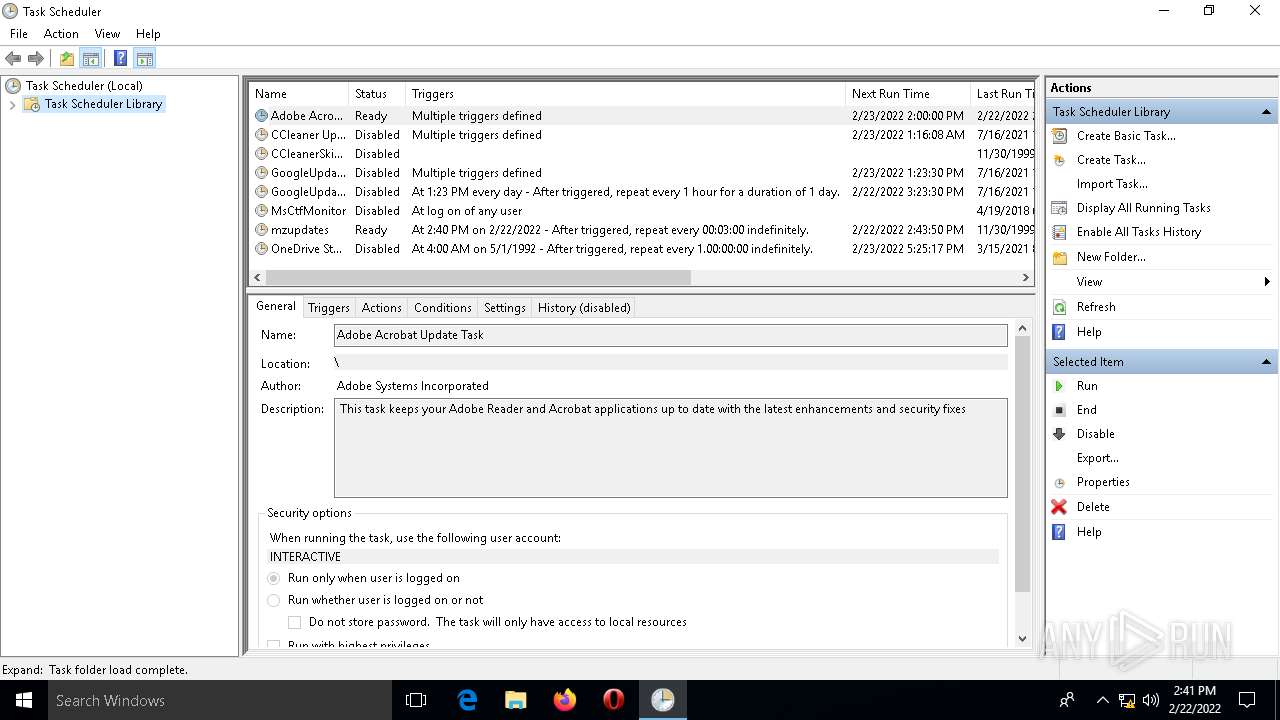
Task: Switch to the Actions tab
Action: (381, 308)
